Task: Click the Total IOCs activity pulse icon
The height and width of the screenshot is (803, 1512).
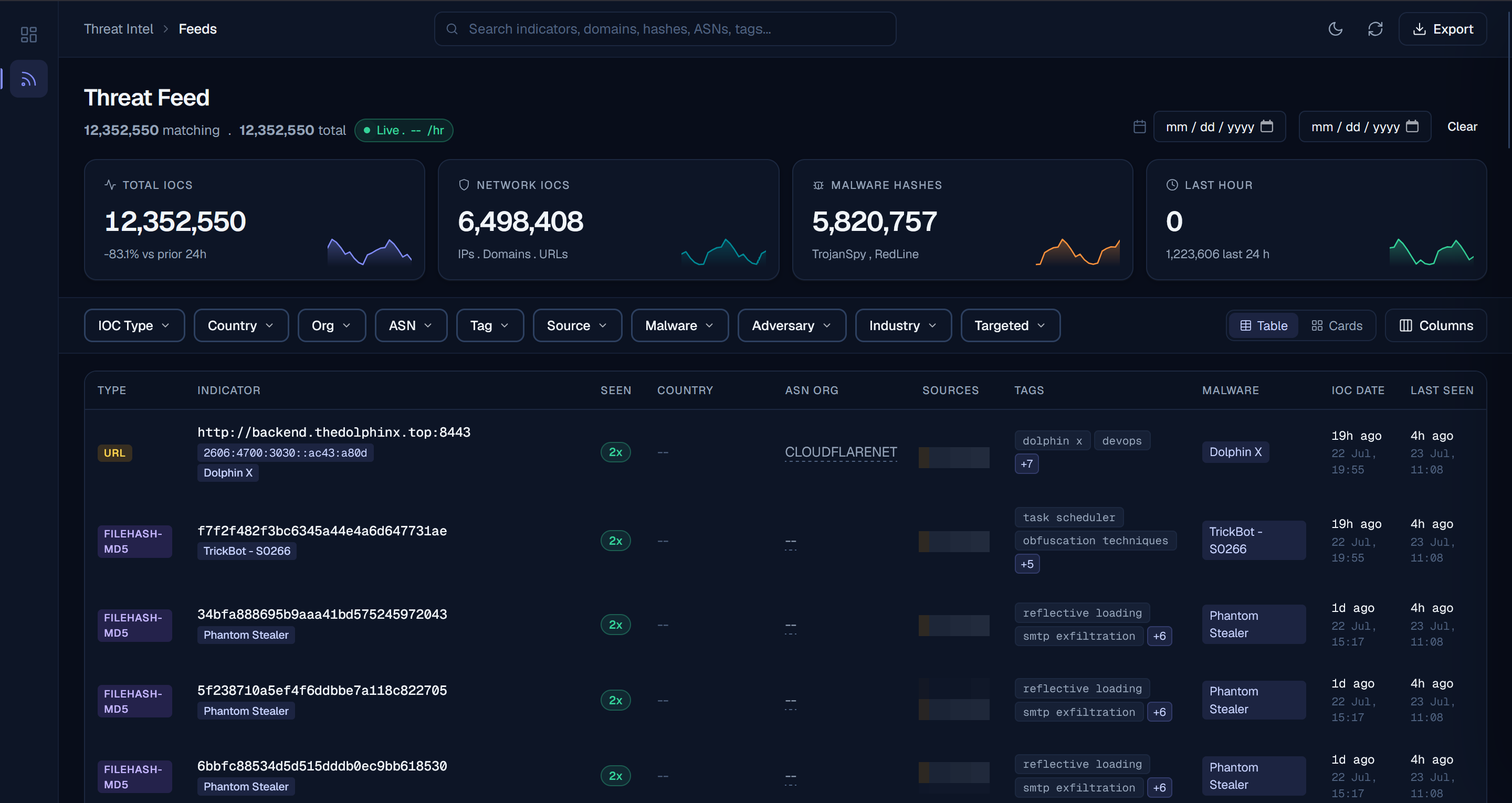Action: (x=110, y=185)
